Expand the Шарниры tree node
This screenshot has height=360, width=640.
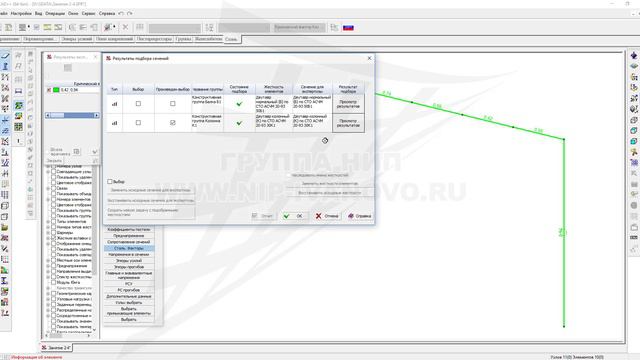(48, 232)
